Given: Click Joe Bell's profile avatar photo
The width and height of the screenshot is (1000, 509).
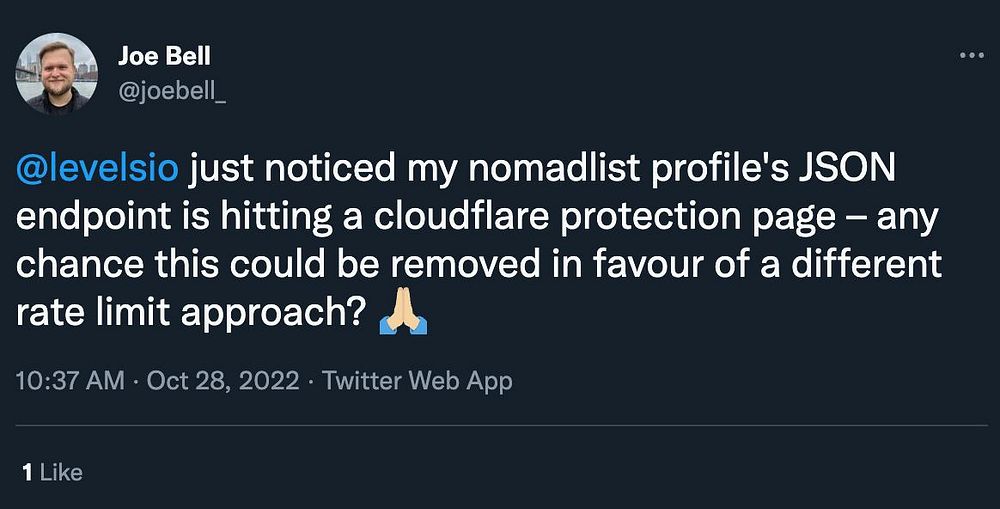Looking at the screenshot, I should coord(57,73).
